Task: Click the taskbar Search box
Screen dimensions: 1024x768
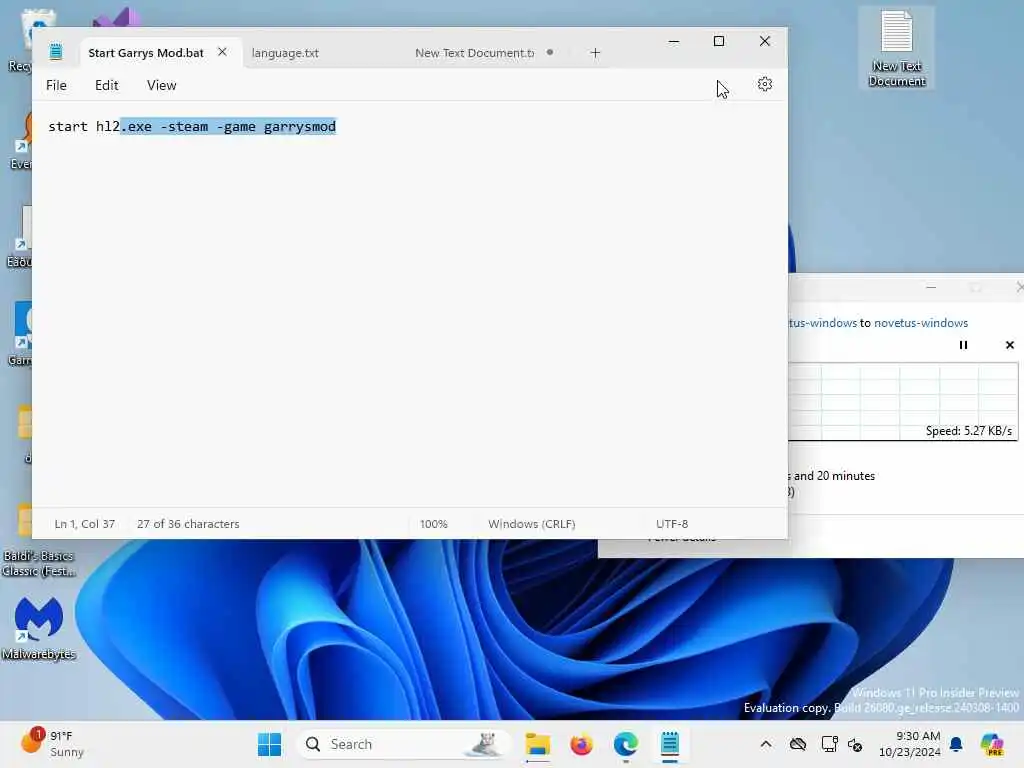Action: [x=403, y=744]
